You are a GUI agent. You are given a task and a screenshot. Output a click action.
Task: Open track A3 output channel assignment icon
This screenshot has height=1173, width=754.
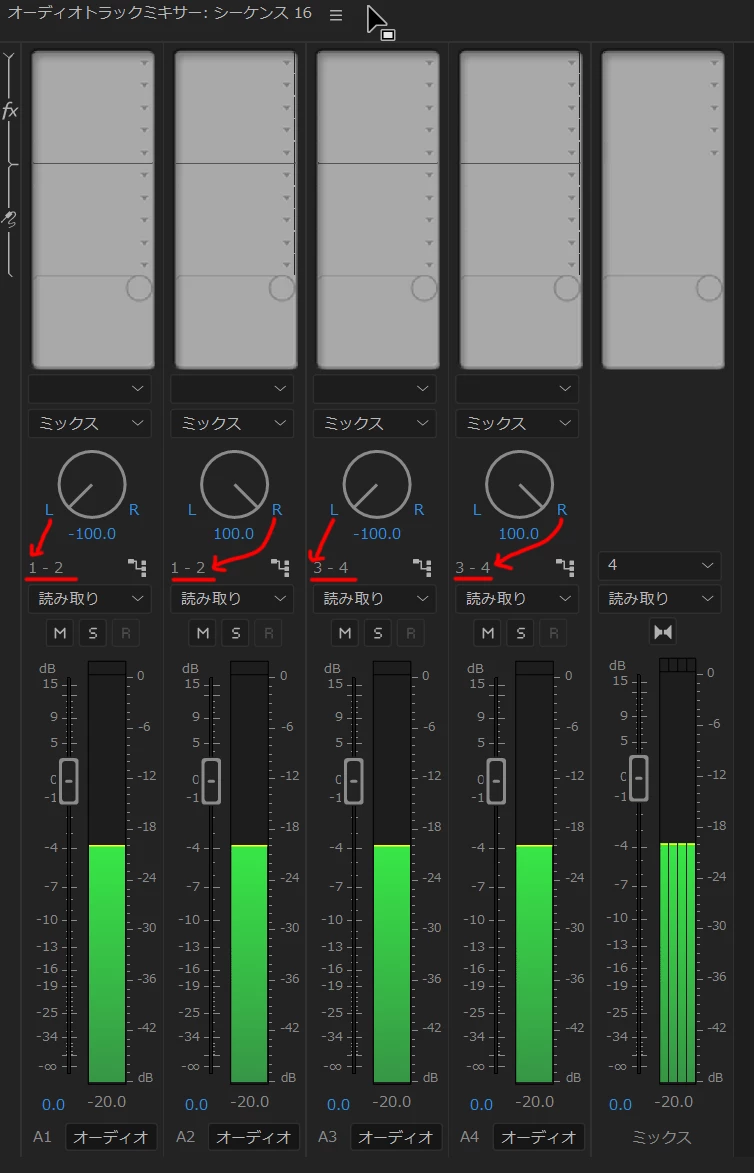(423, 568)
